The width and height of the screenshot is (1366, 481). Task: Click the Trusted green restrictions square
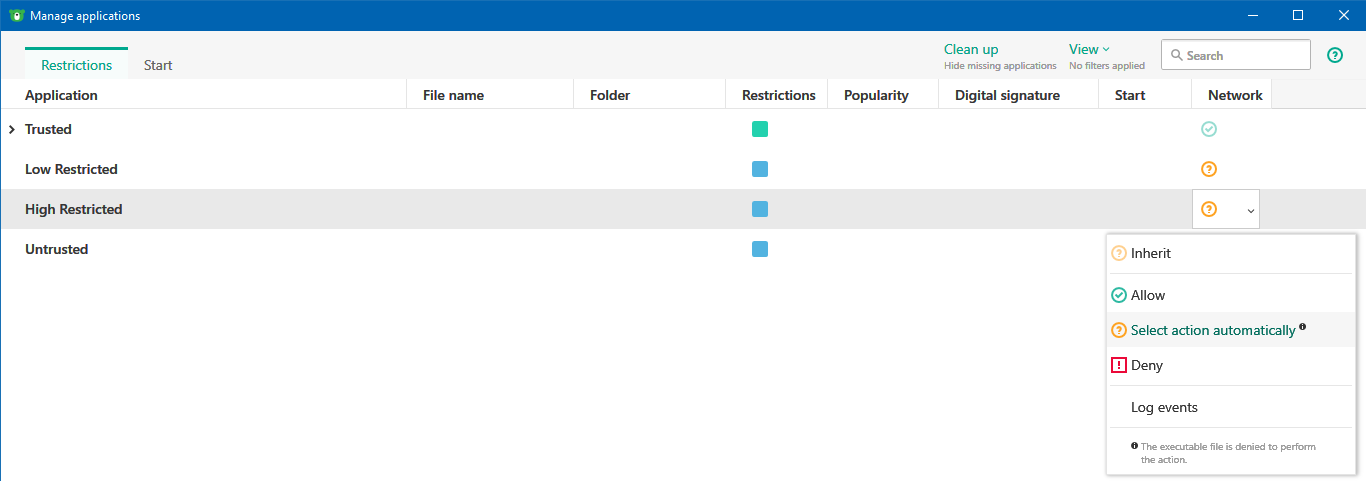[x=760, y=129]
